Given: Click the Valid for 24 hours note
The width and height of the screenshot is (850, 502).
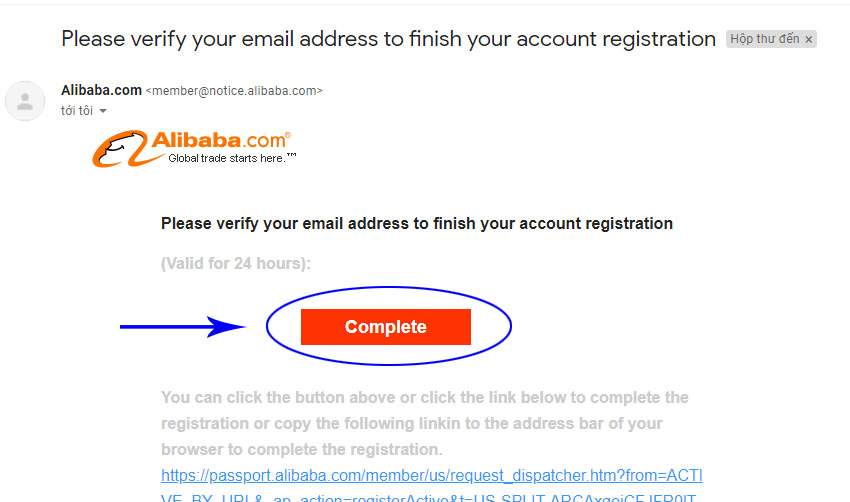Looking at the screenshot, I should coord(236,263).
